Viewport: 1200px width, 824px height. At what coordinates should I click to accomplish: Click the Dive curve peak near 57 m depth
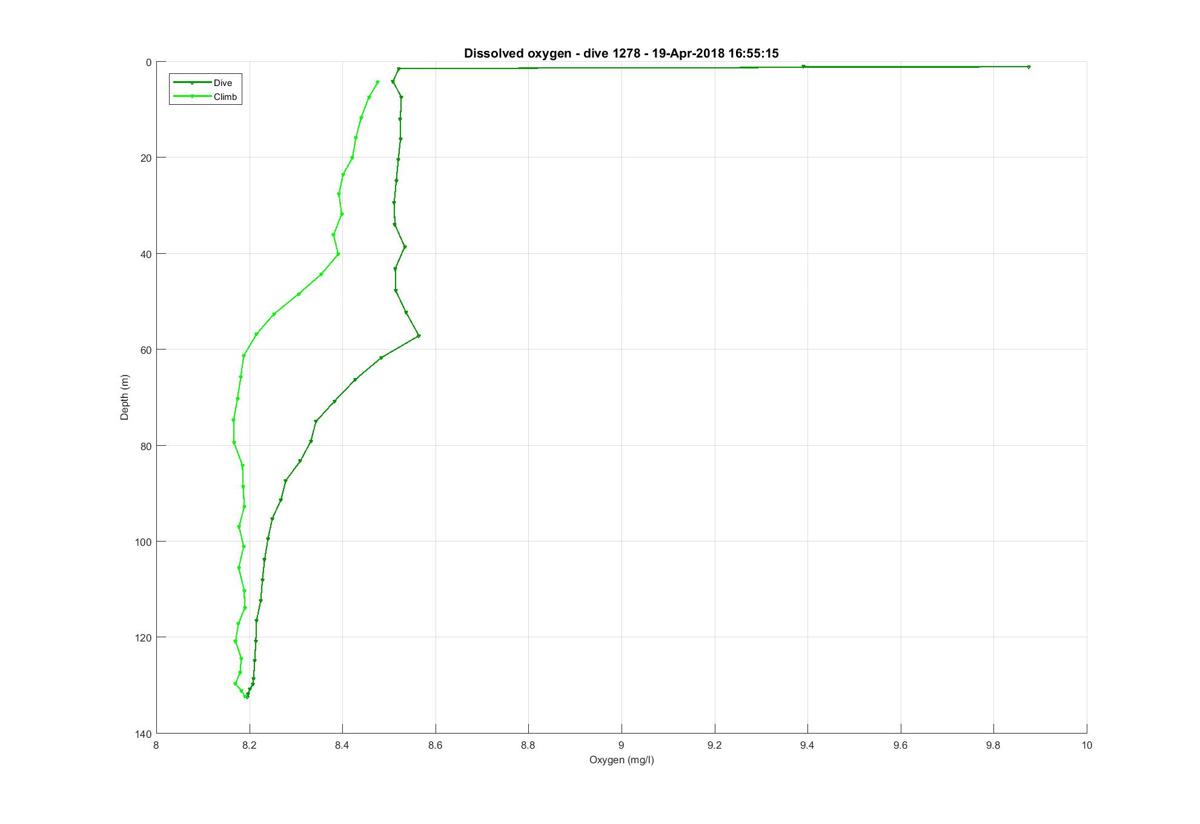coord(418,336)
